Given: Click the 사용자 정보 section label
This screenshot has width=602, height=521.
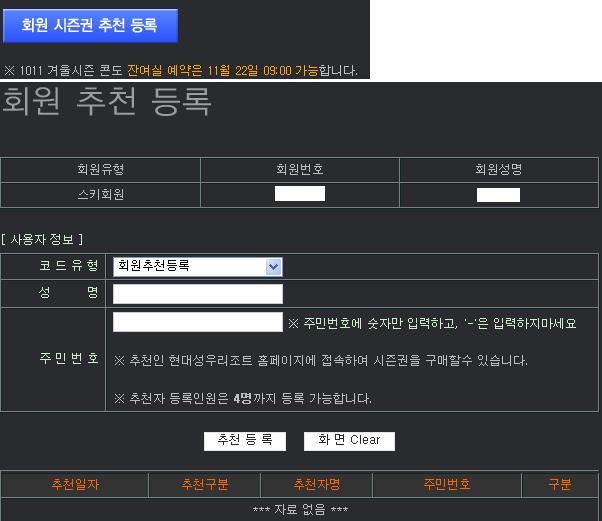Looking at the screenshot, I should [42, 238].
